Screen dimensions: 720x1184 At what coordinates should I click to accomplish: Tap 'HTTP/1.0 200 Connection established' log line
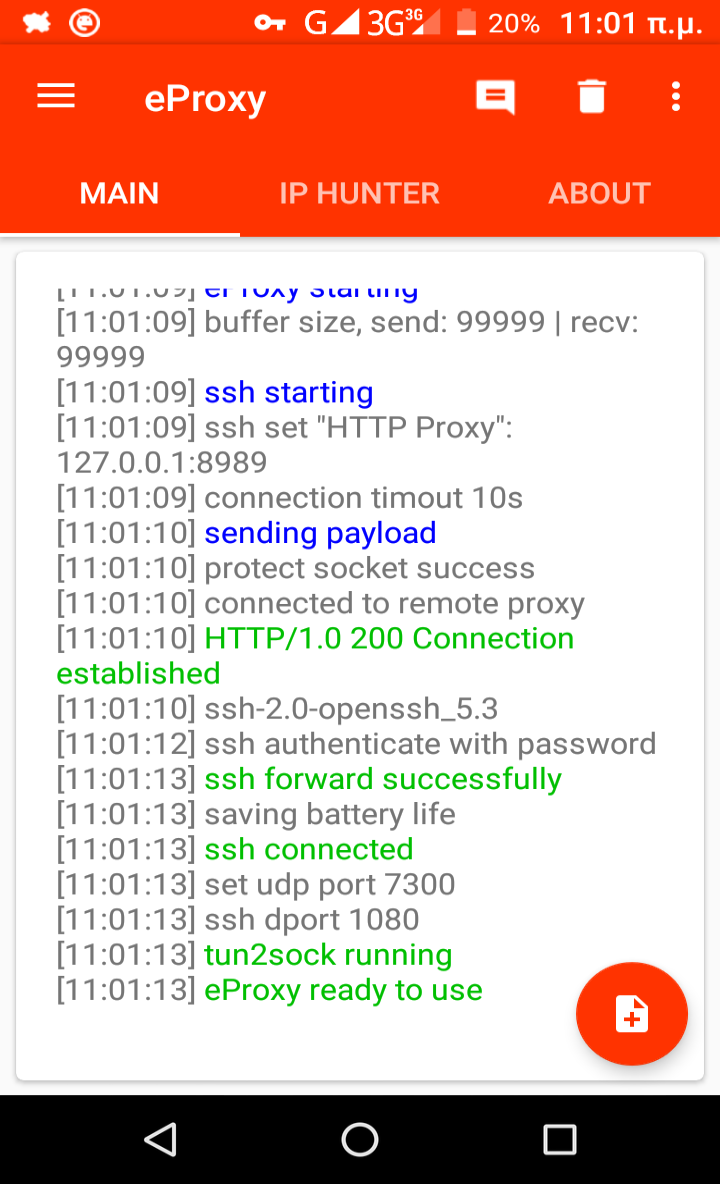point(315,656)
